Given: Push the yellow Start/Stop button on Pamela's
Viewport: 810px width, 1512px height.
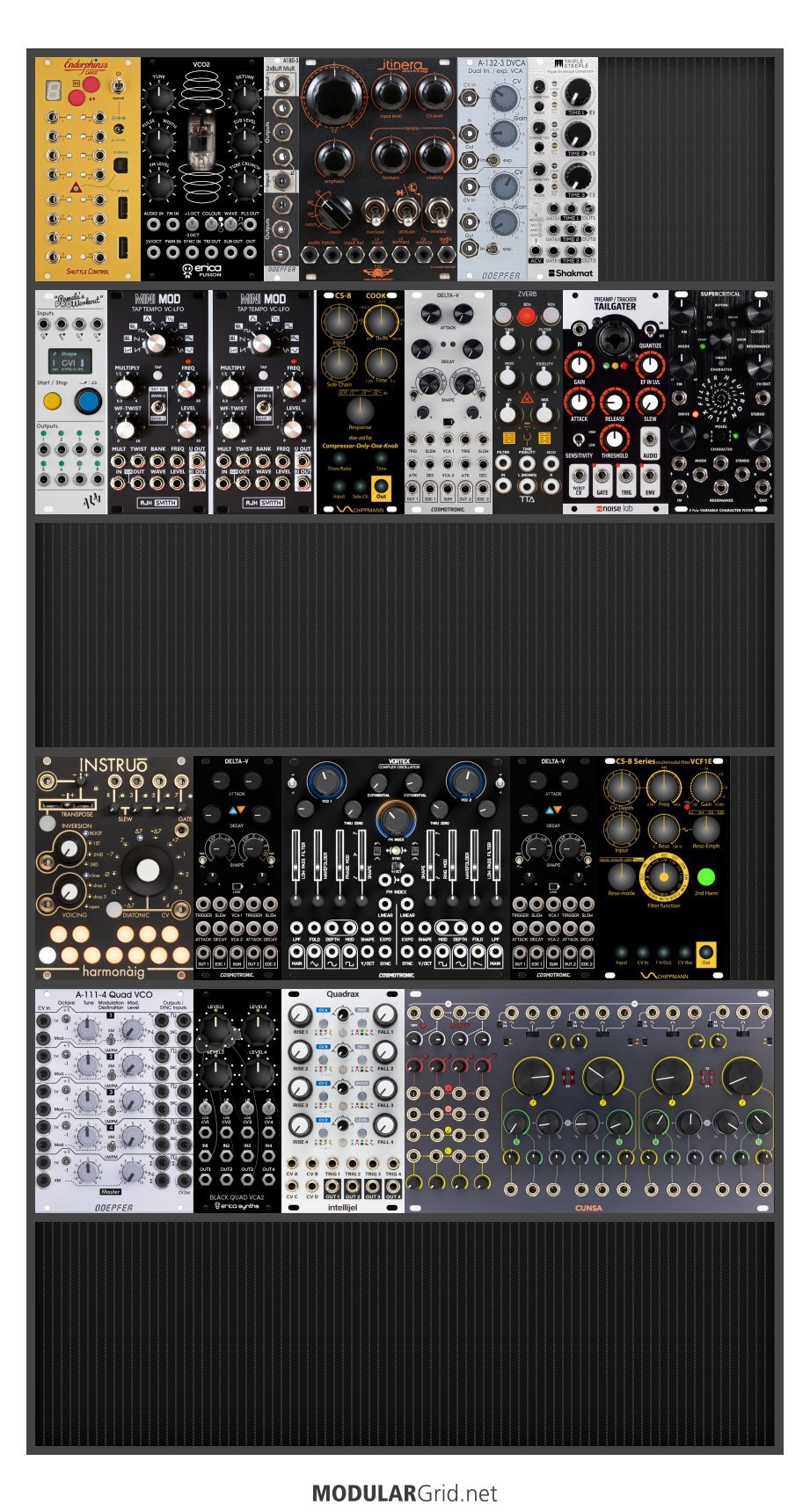Looking at the screenshot, I should [x=52, y=402].
